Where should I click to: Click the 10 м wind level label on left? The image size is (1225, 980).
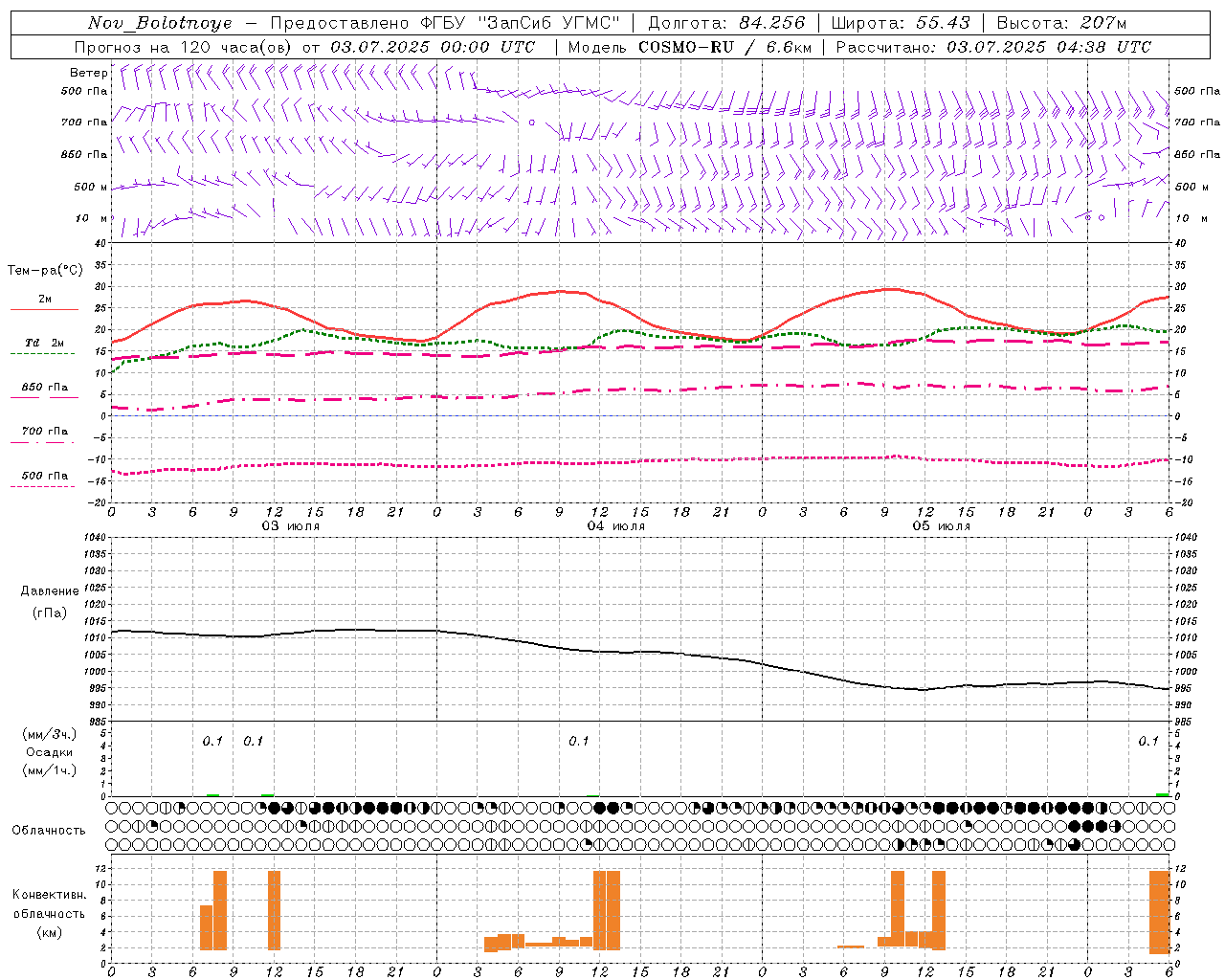click(x=92, y=218)
